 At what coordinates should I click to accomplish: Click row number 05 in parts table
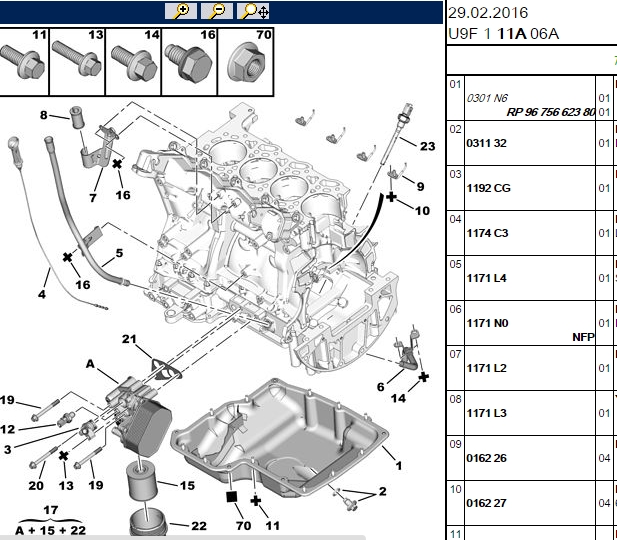[455, 264]
